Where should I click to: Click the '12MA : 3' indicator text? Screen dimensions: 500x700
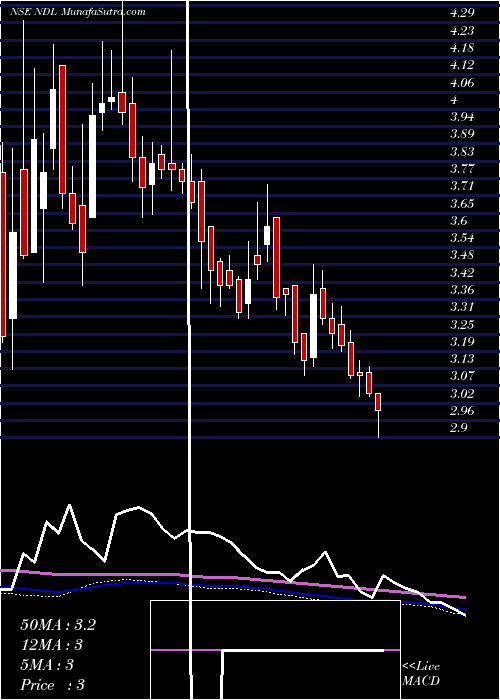pyautogui.click(x=52, y=645)
